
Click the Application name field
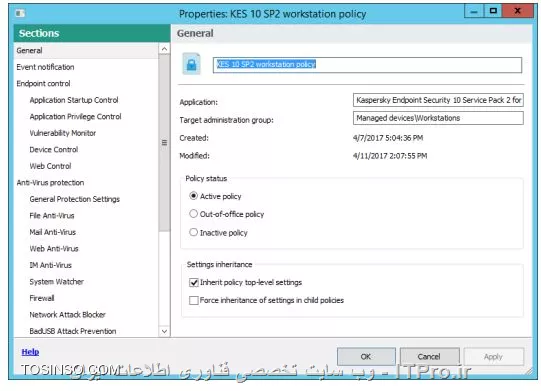click(x=438, y=100)
